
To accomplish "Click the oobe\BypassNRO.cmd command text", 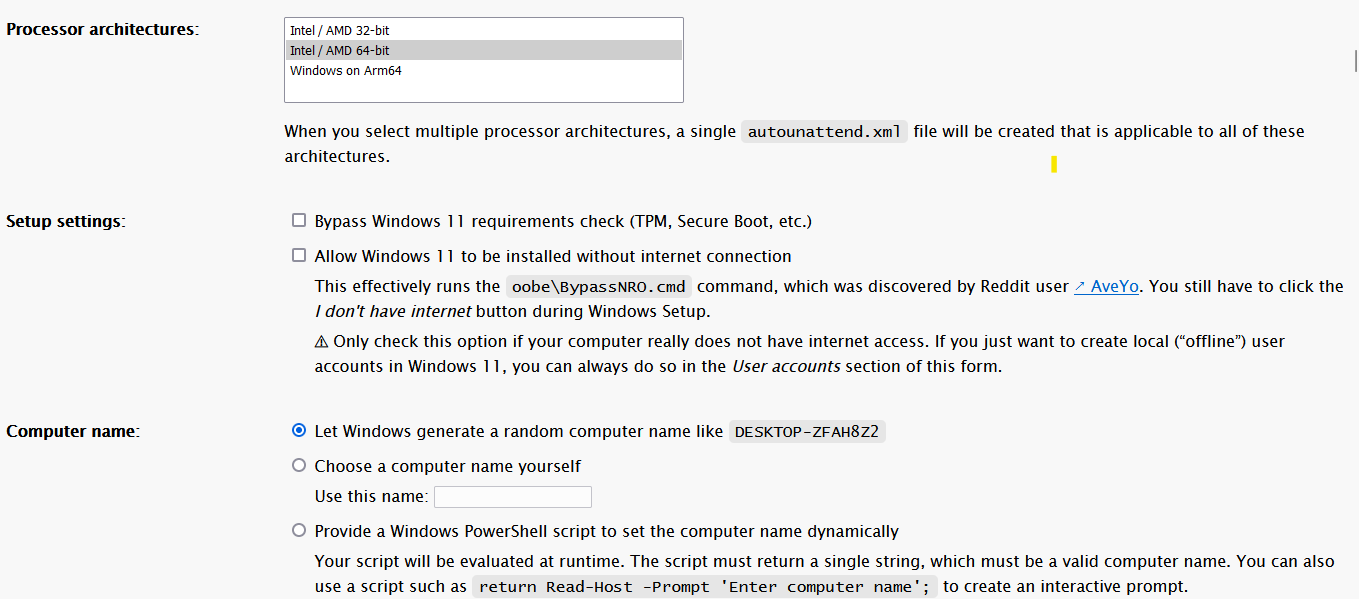I will click(x=598, y=287).
